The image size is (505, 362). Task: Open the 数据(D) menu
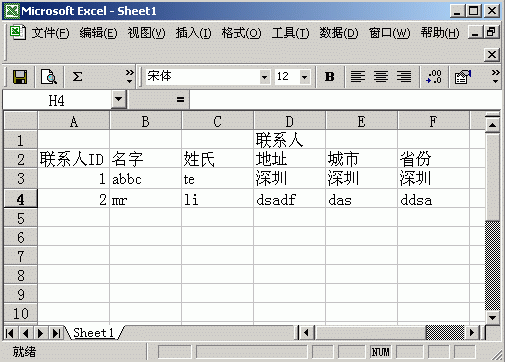(339, 33)
